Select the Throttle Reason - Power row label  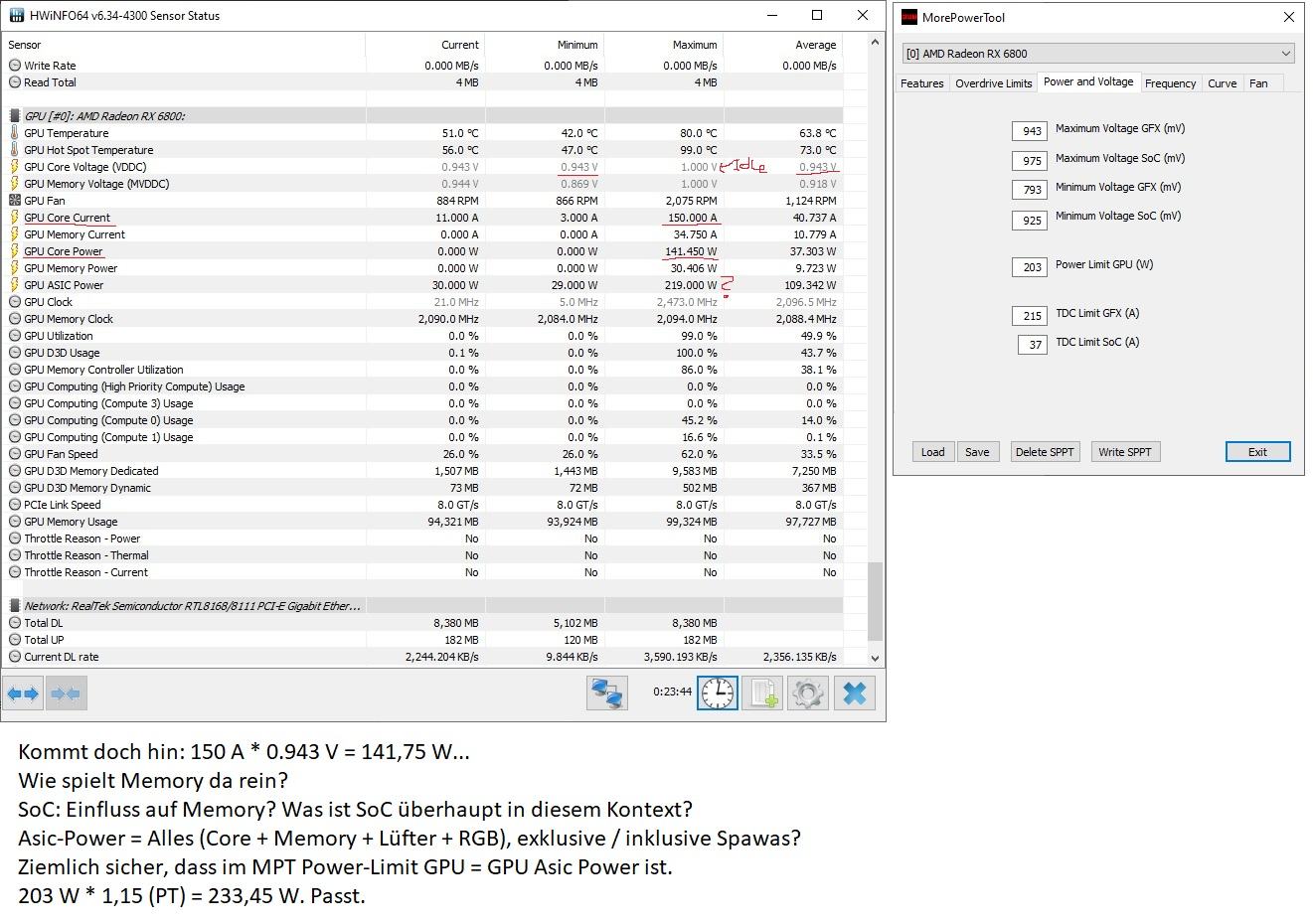[x=82, y=539]
